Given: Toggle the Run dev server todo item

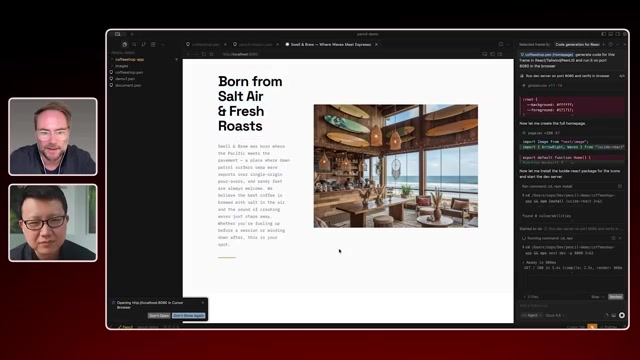Looking at the screenshot, I should (522, 76).
